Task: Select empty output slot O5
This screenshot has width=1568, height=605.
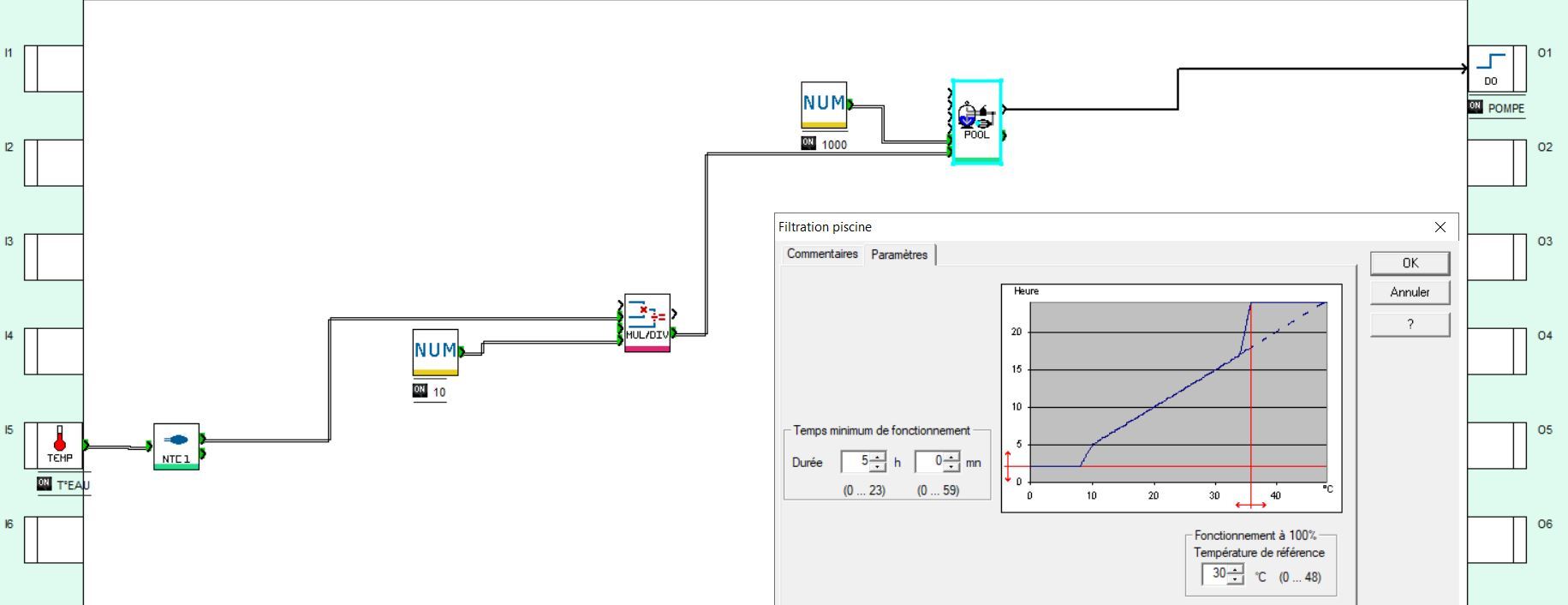Action: 1497,446
